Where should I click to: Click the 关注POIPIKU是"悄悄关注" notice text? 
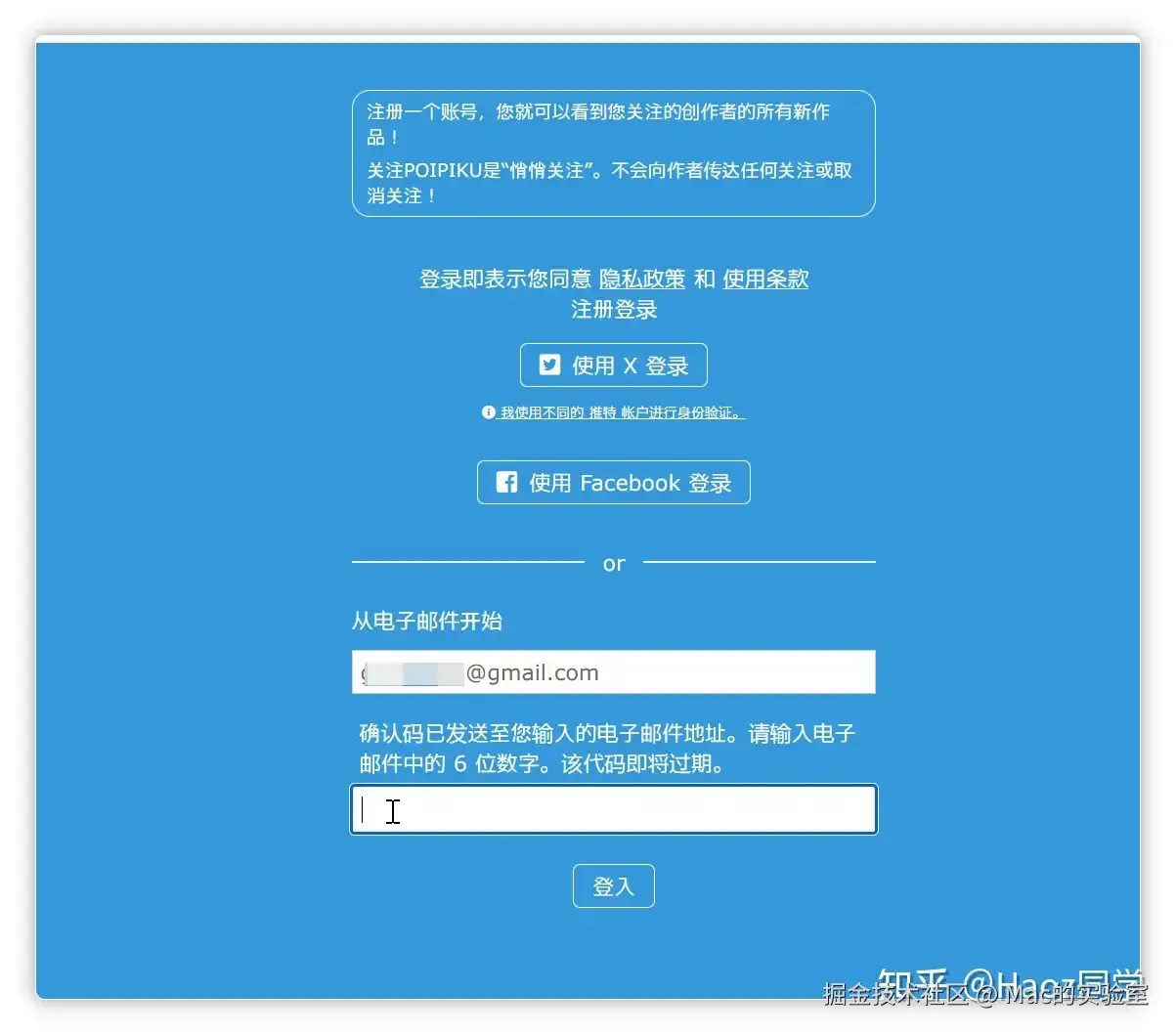click(610, 183)
